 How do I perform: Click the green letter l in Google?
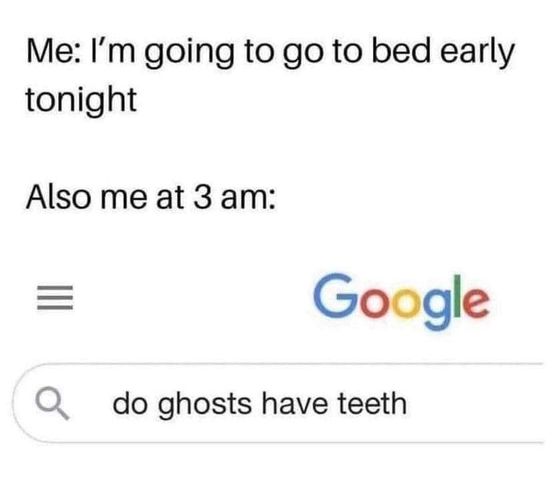(x=457, y=296)
